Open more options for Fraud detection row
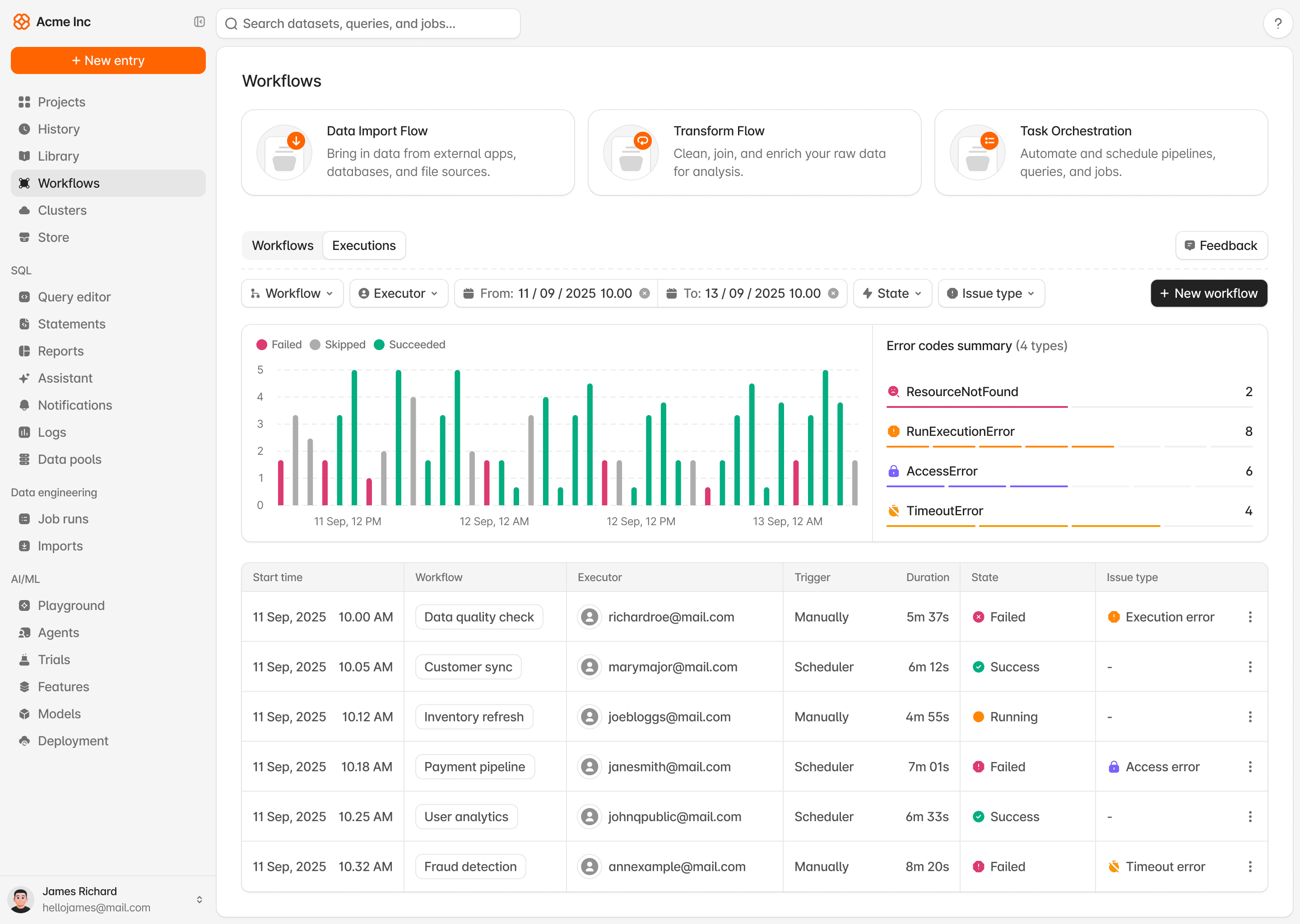 tap(1250, 866)
